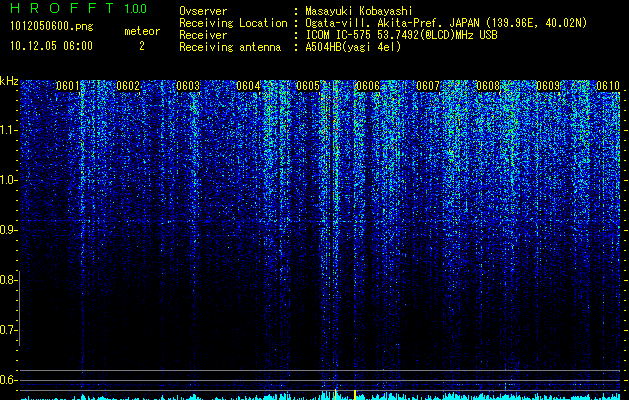629x400 pixels.
Task: Select the 0.9 frequency tick label
Action: click(x=8, y=230)
